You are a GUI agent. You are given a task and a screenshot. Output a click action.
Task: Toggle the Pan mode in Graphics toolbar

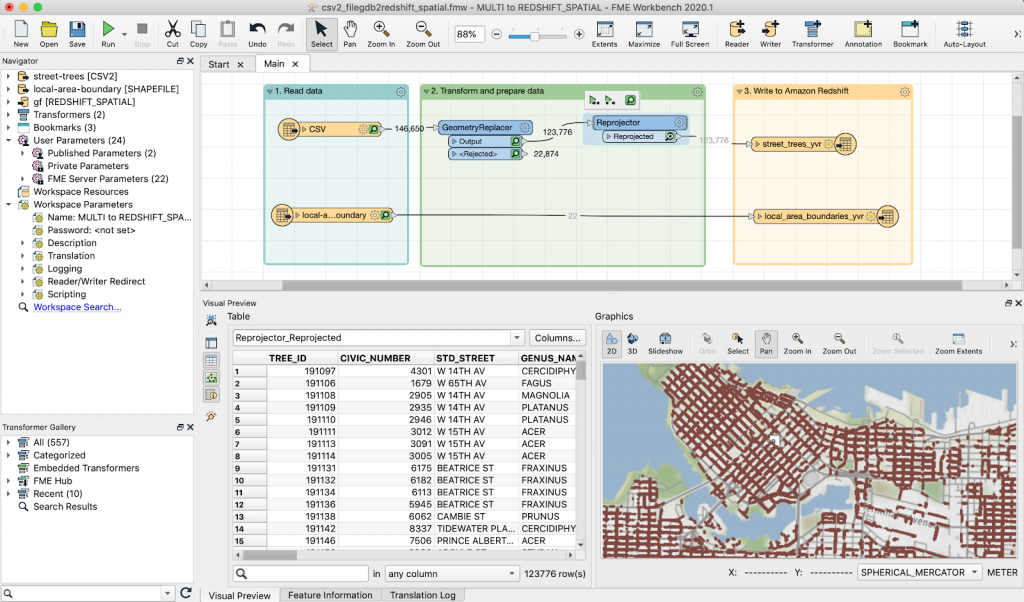tap(766, 343)
